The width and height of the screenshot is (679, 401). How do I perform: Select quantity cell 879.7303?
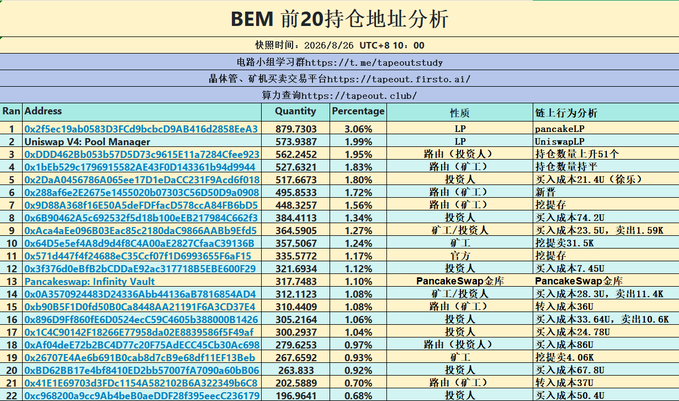coord(296,129)
